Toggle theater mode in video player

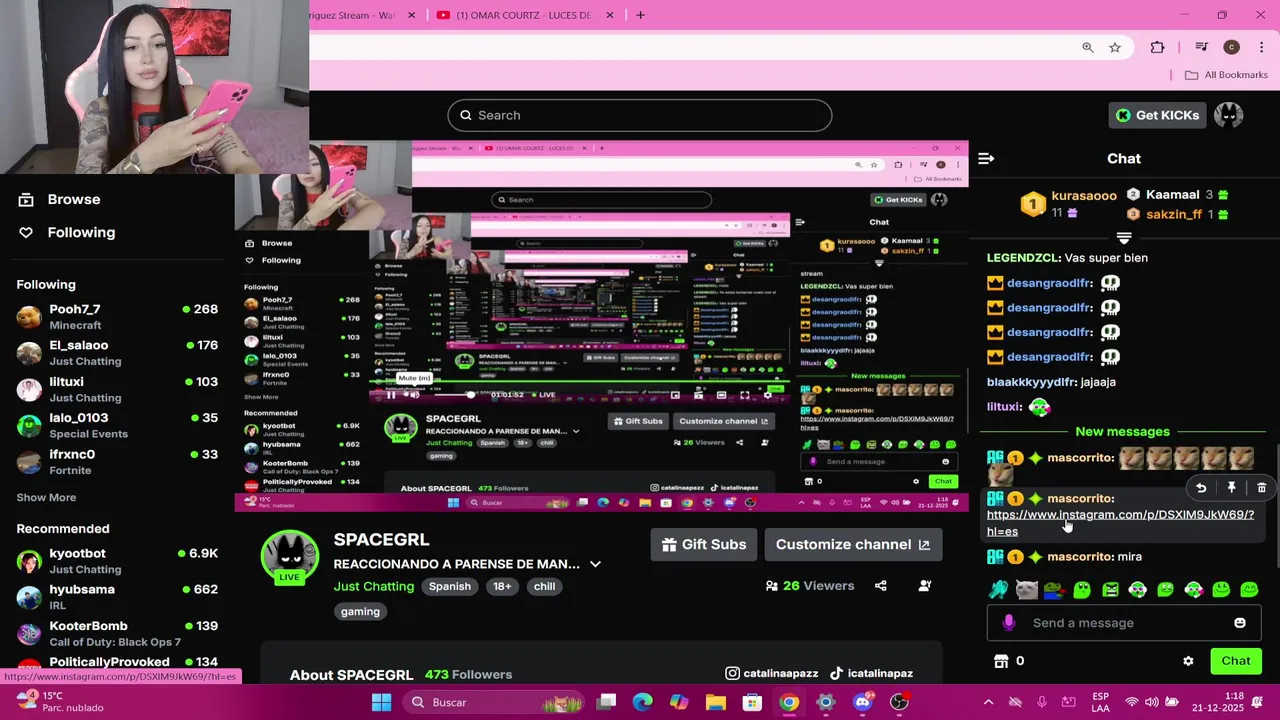(721, 395)
